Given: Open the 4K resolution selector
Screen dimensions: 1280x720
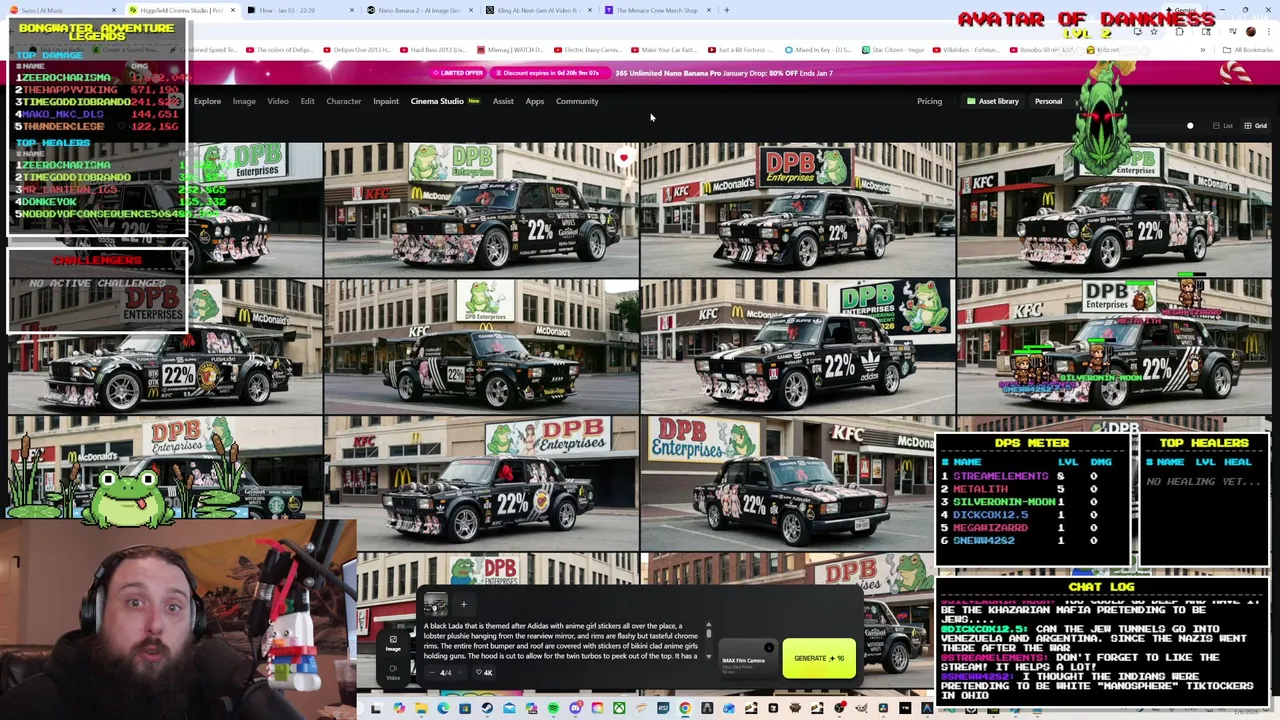Looking at the screenshot, I should coord(484,672).
